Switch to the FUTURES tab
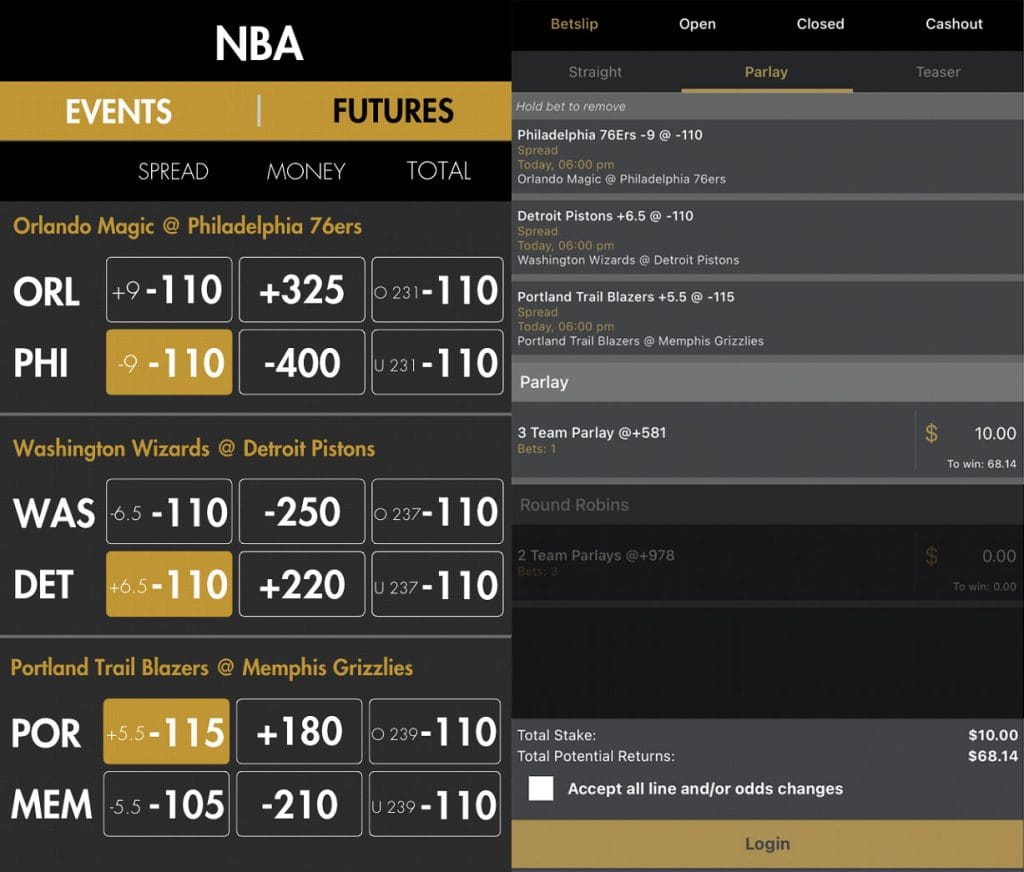Viewport: 1024px width, 872px height. tap(393, 111)
